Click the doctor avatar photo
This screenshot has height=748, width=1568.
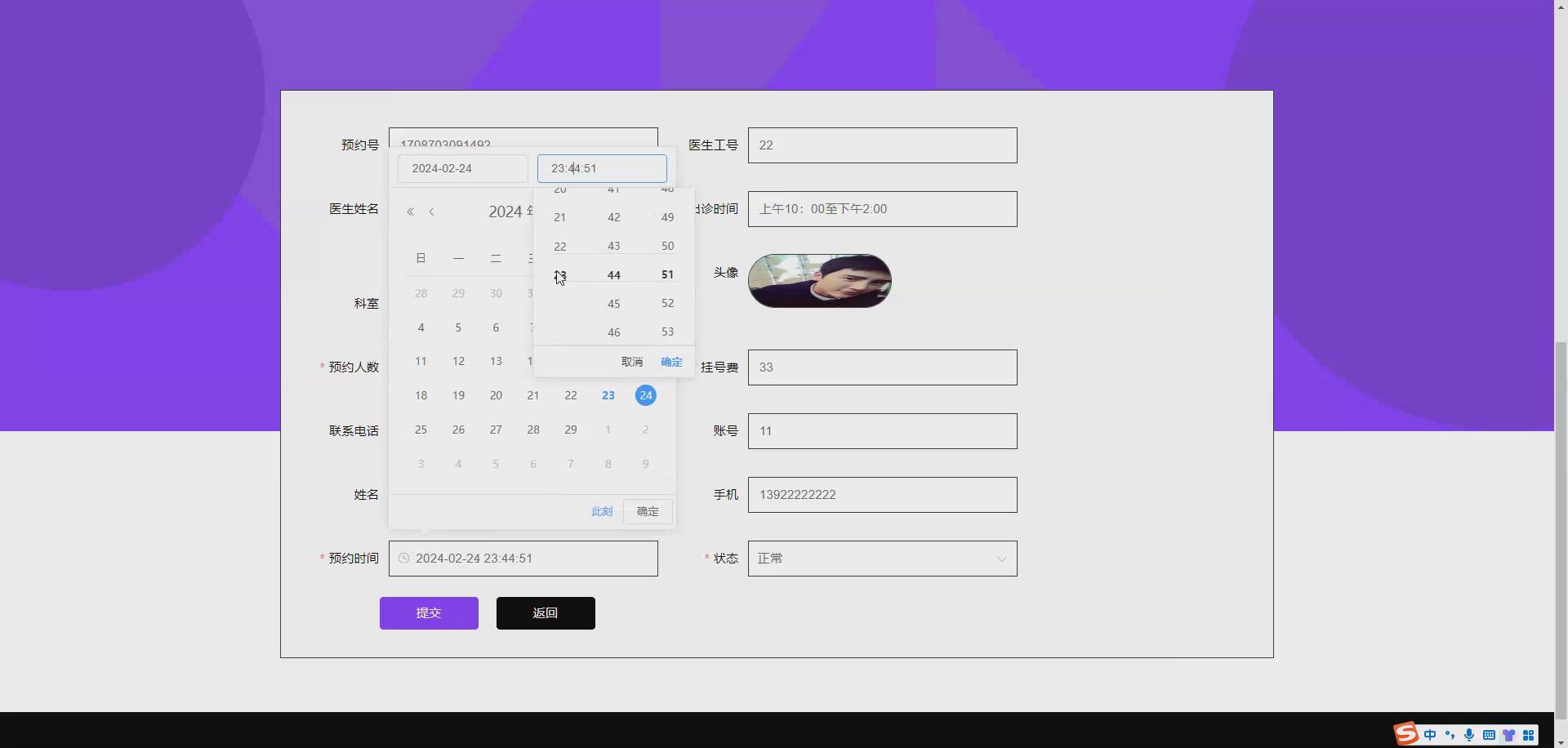point(820,281)
